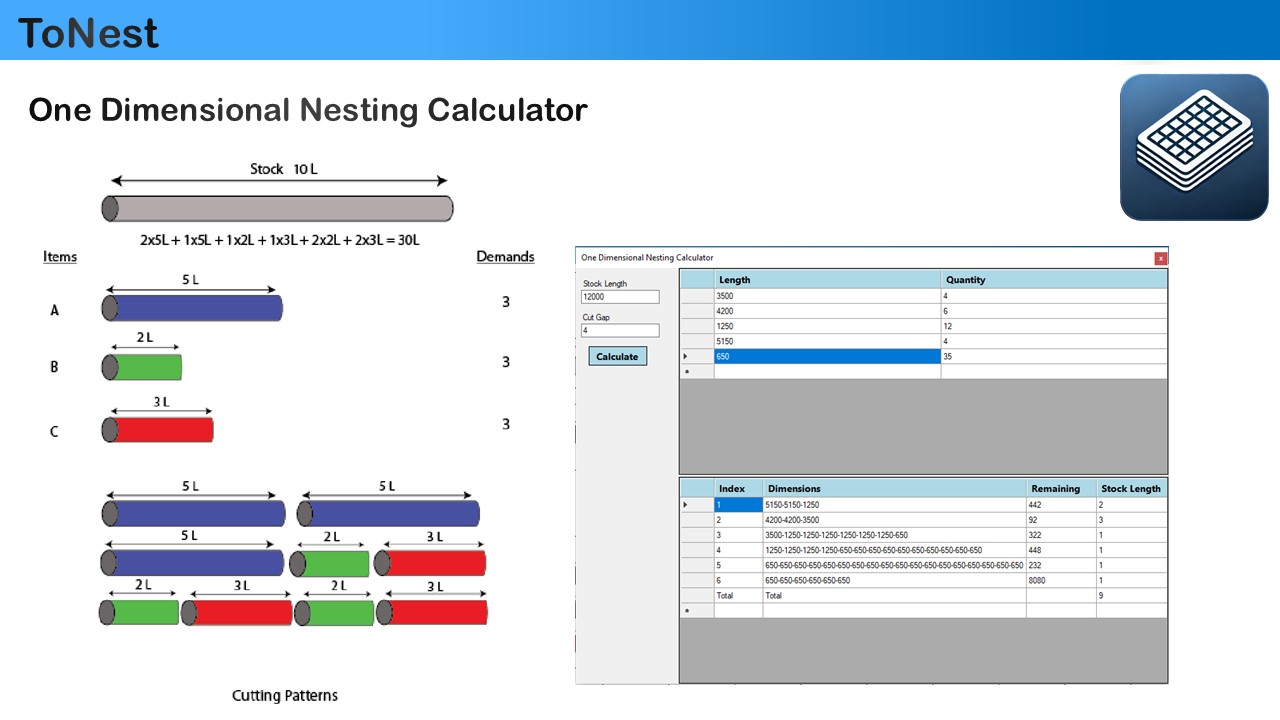Select Remaining value 92
This screenshot has width=1280, height=720.
tap(1061, 520)
